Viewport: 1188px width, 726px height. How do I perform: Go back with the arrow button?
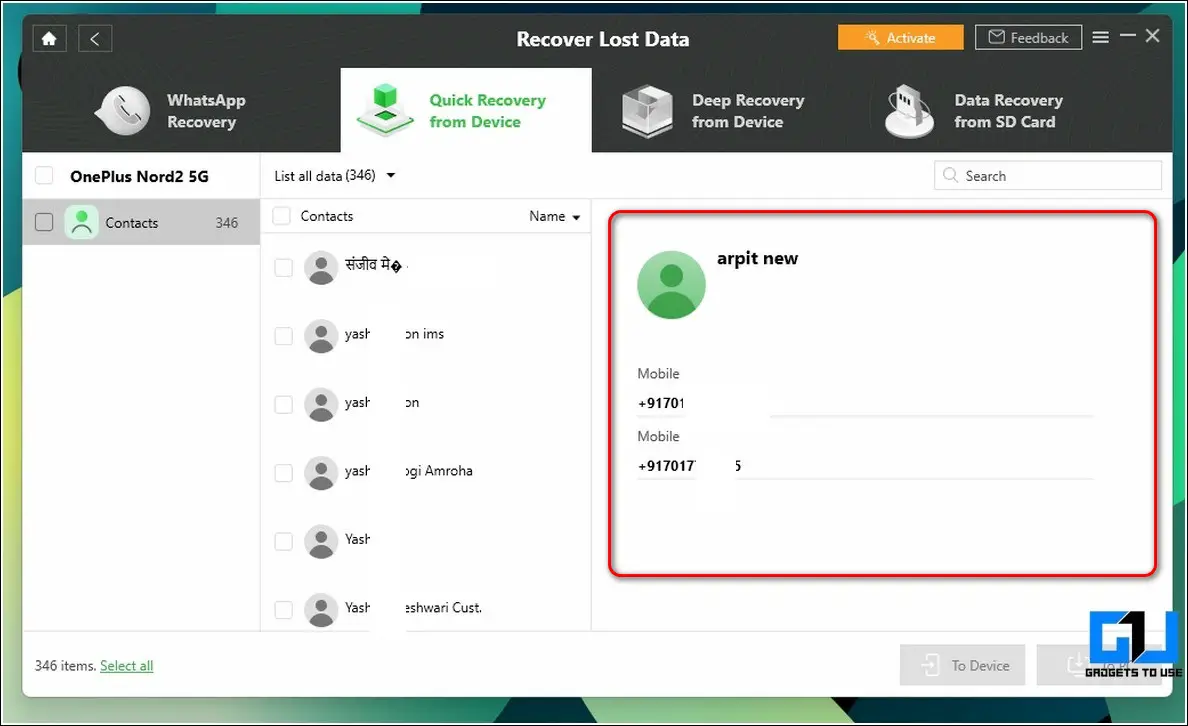95,39
